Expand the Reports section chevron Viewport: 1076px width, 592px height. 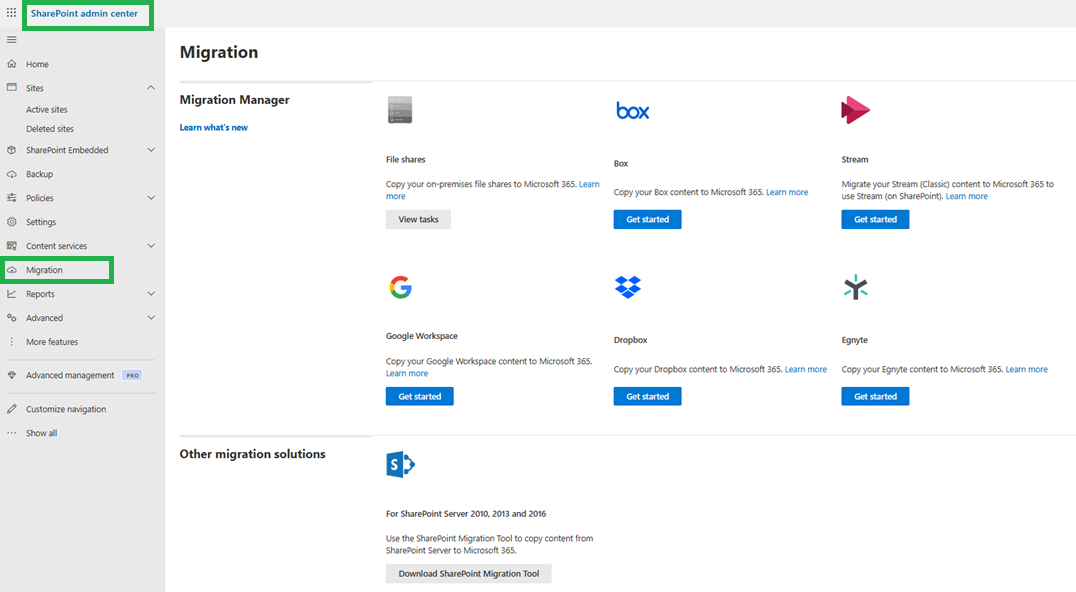pyautogui.click(x=151, y=294)
